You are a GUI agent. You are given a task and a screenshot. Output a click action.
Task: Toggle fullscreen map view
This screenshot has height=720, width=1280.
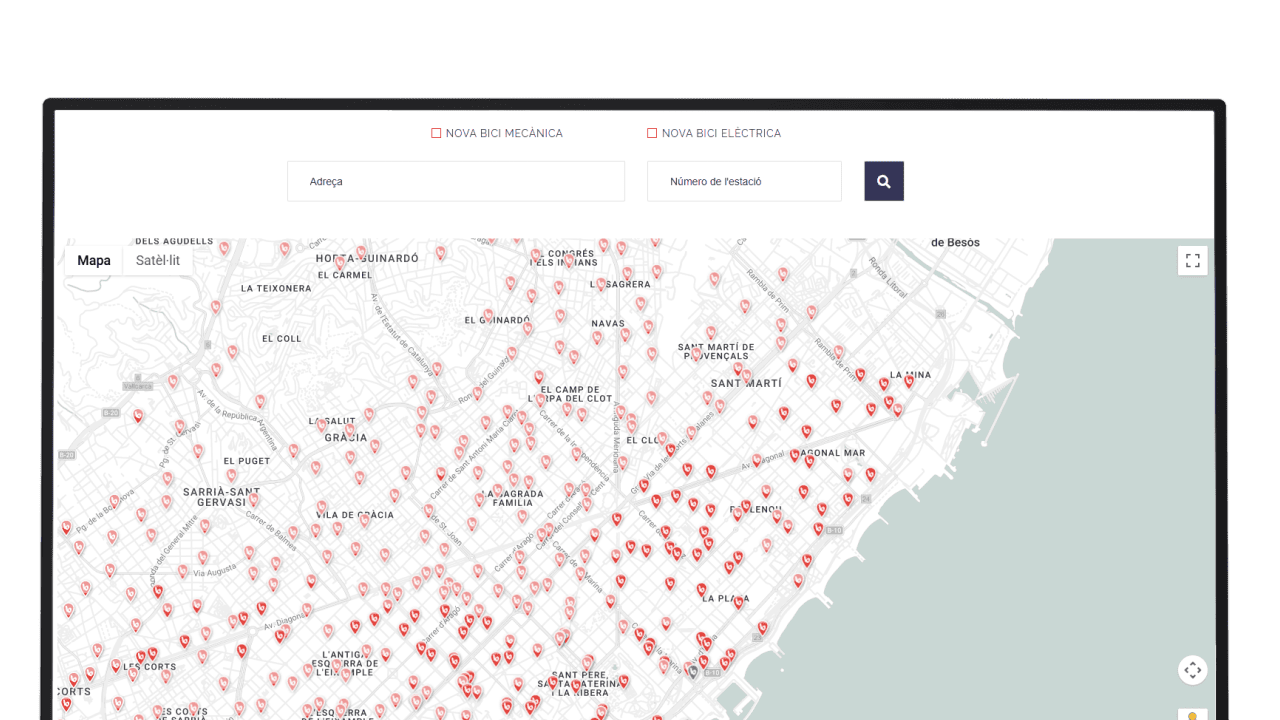[1192, 261]
